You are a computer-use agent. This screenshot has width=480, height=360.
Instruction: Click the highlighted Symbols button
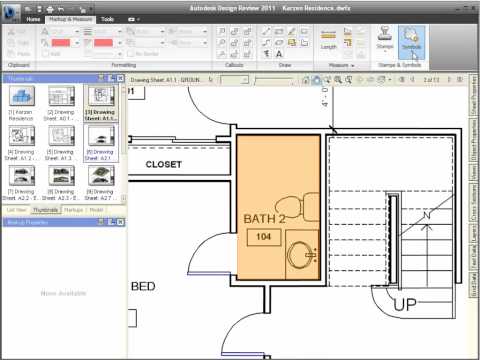click(x=411, y=42)
